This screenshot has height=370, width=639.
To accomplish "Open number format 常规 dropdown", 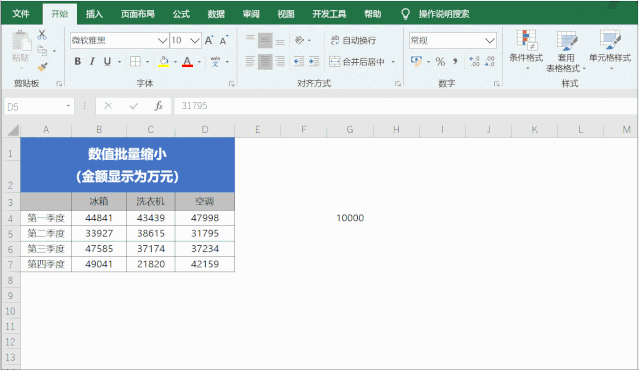I will click(x=490, y=40).
